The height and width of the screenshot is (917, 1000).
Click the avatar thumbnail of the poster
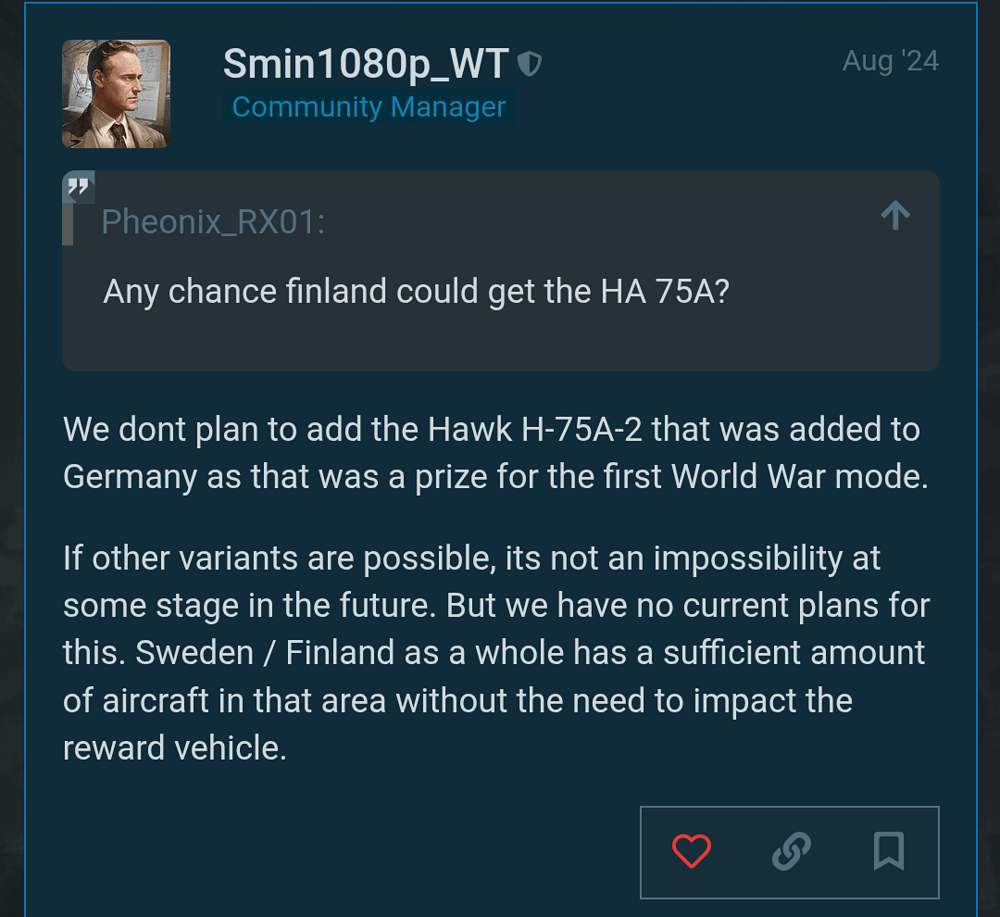(x=116, y=93)
